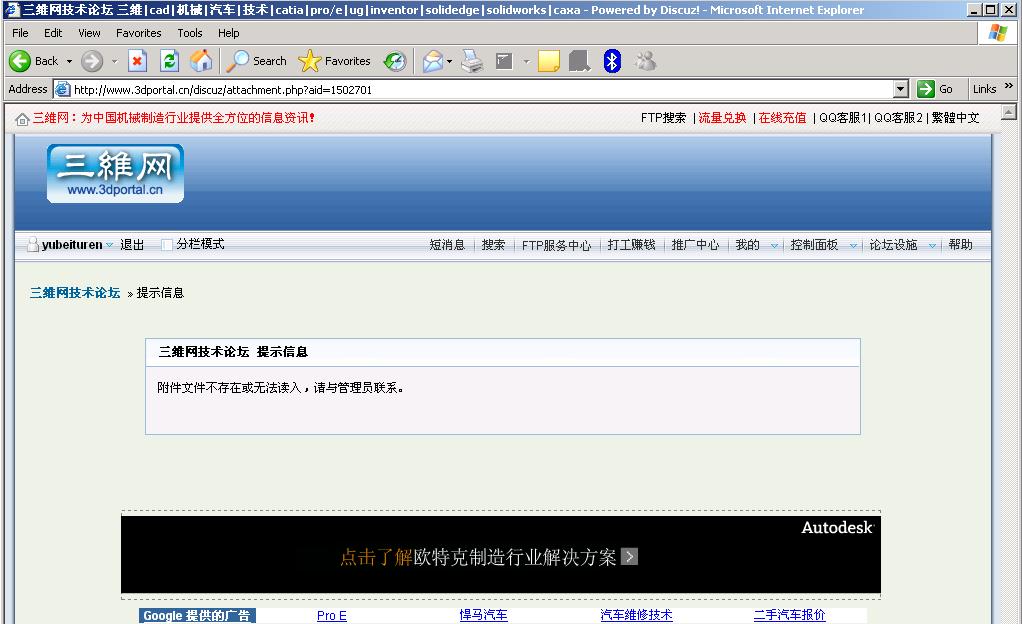This screenshot has height=624, width=1022.
Task: Click the 三维网技术论坛 breadcrumb link
Action: pos(75,293)
